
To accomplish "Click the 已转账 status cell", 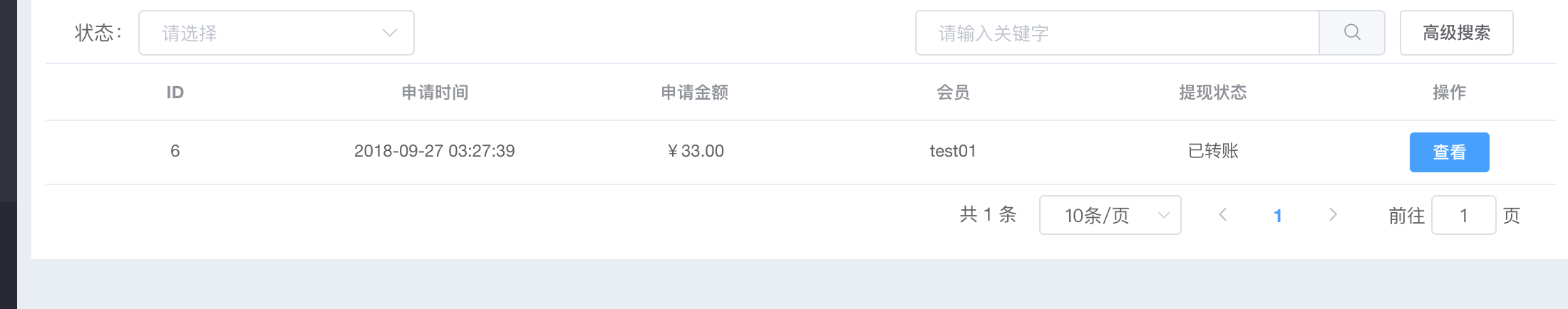I will point(1213,151).
